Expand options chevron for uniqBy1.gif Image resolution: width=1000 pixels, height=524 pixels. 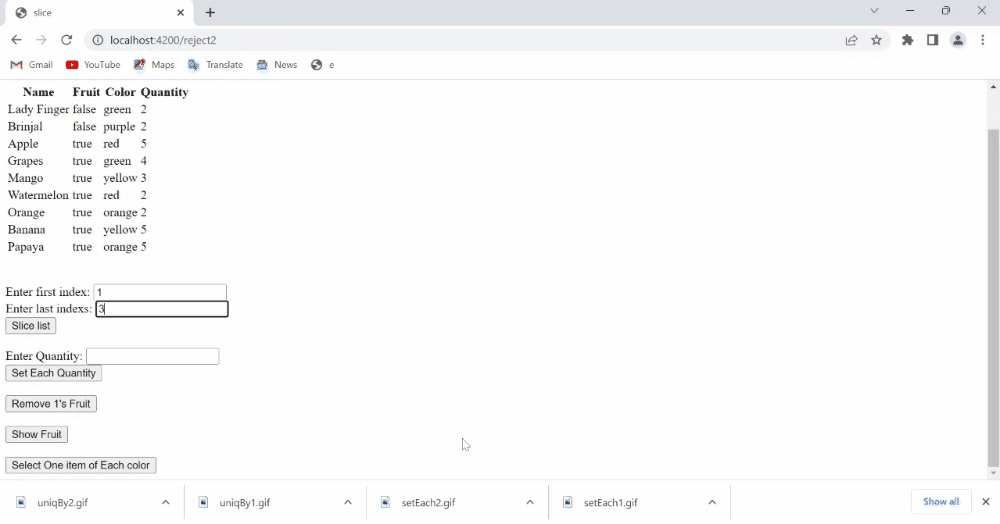[x=348, y=502]
